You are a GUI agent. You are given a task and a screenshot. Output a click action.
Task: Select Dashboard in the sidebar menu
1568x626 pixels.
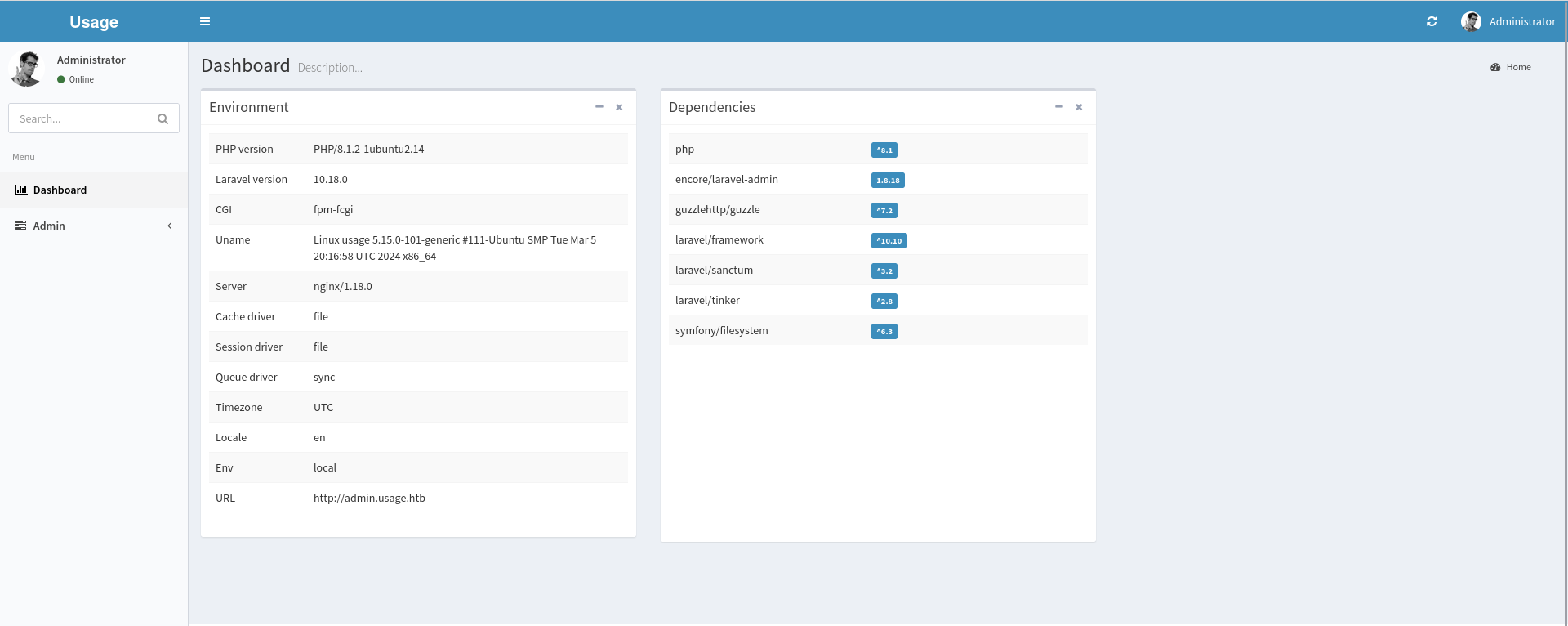60,190
